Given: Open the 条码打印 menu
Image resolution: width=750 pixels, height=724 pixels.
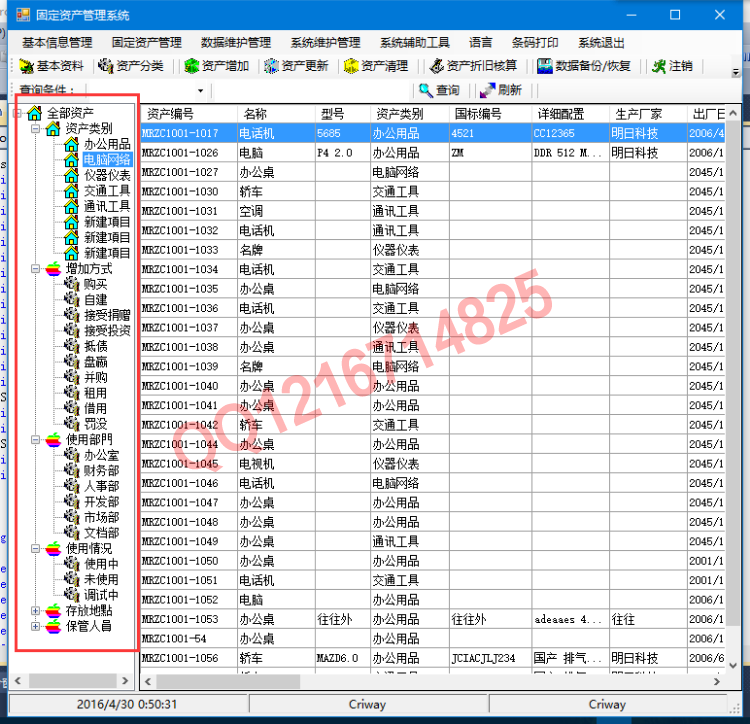Looking at the screenshot, I should click(535, 43).
